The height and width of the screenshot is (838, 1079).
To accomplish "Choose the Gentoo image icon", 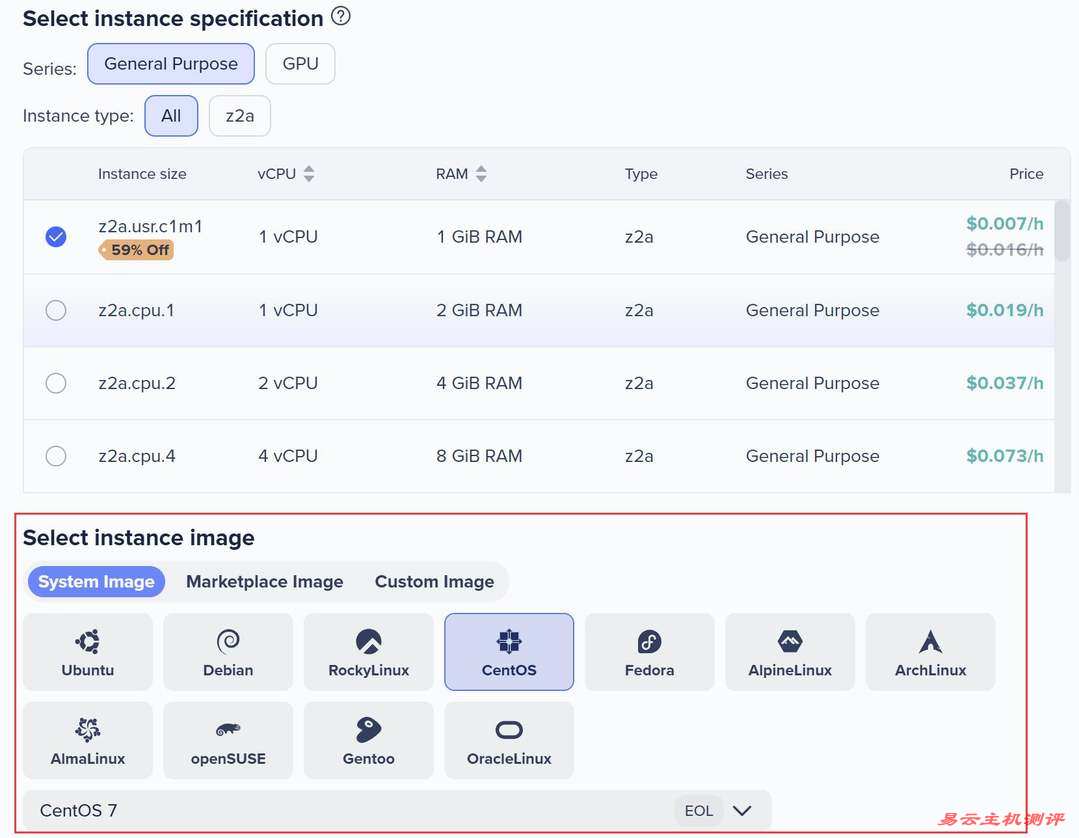I will click(369, 740).
